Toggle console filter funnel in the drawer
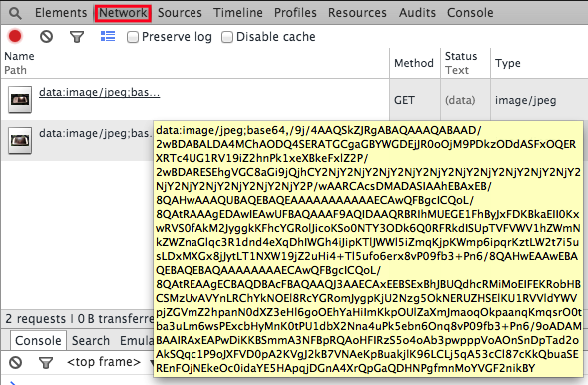Screen dimensions: 588x385 [x=46, y=363]
